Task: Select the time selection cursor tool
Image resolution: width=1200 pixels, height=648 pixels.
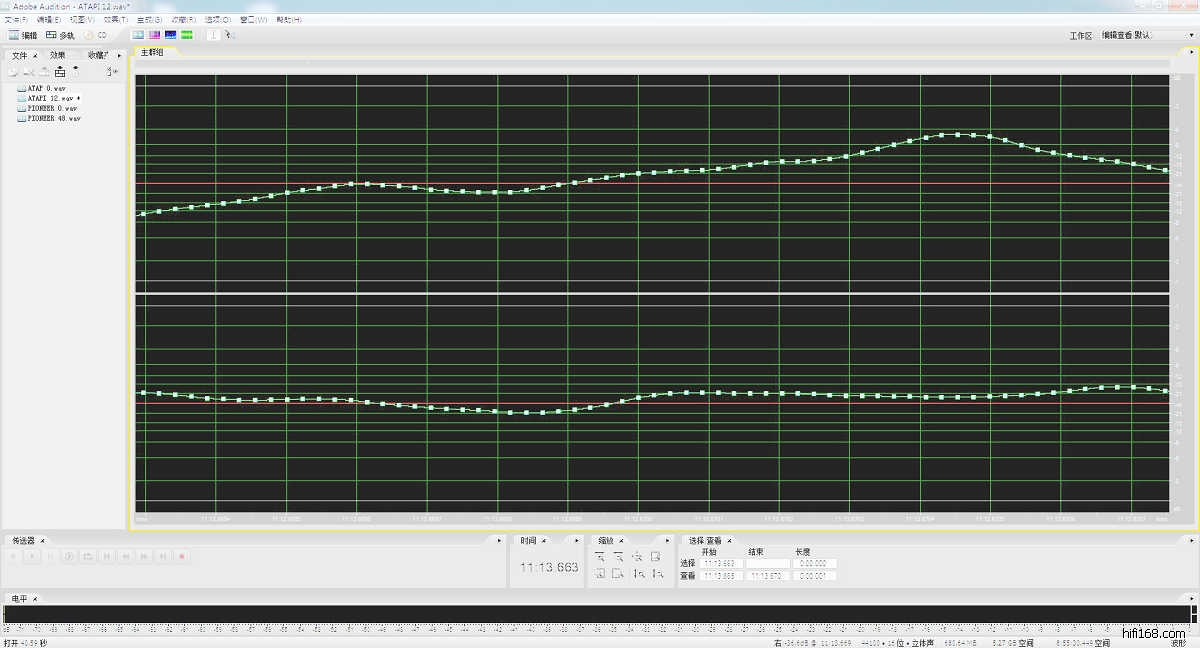Action: pos(213,35)
